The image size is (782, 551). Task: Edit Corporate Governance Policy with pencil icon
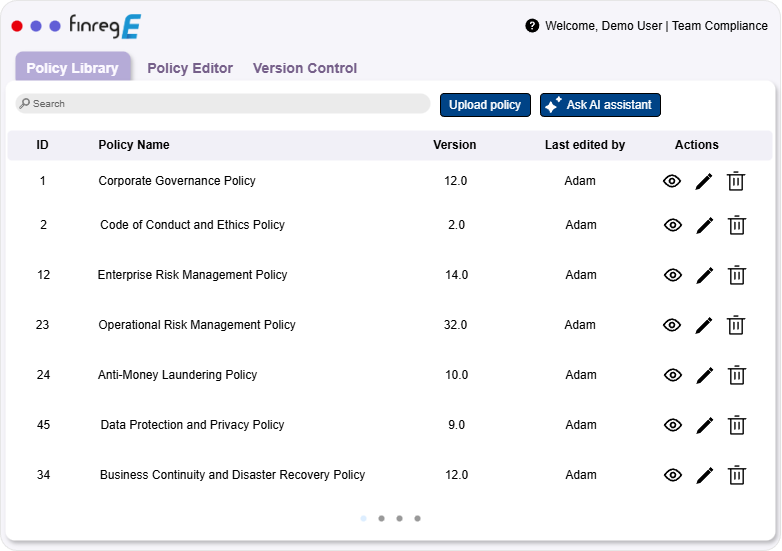coord(704,182)
